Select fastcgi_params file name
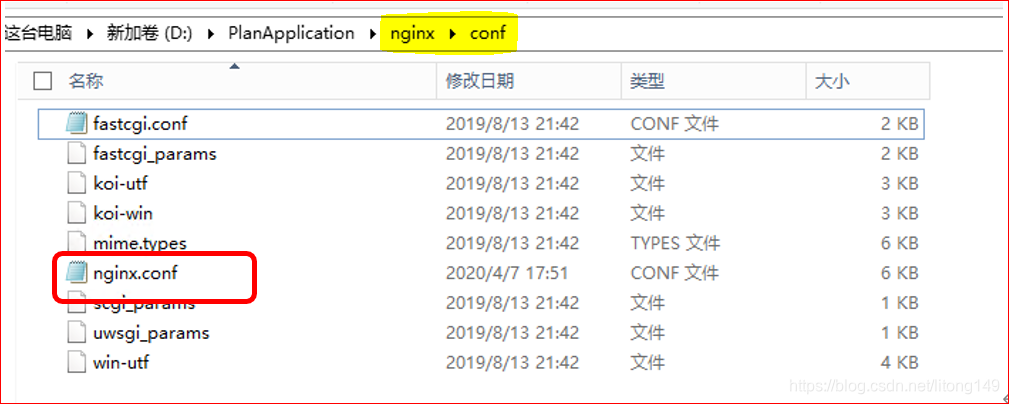The image size is (1009, 404). click(x=154, y=154)
